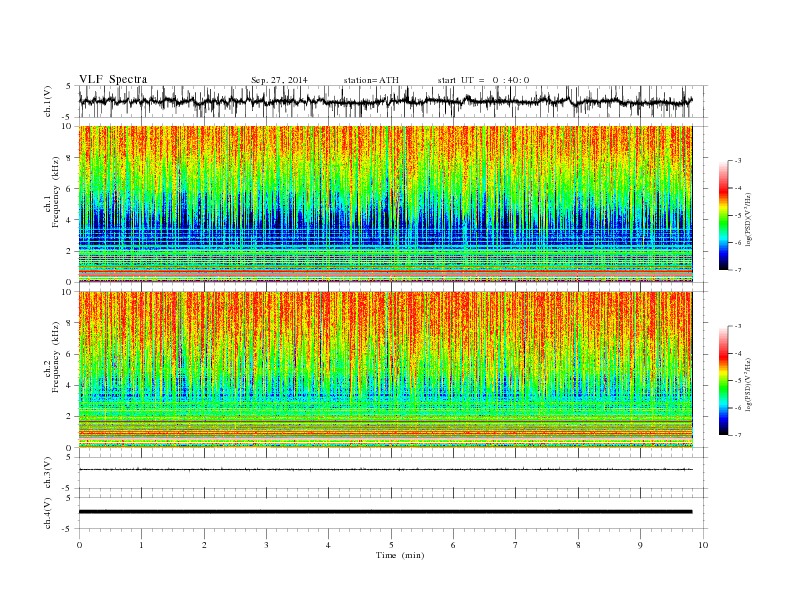This screenshot has width=792, height=612.
Task: Click the '6' minute tick on time axis
Action: (453, 545)
